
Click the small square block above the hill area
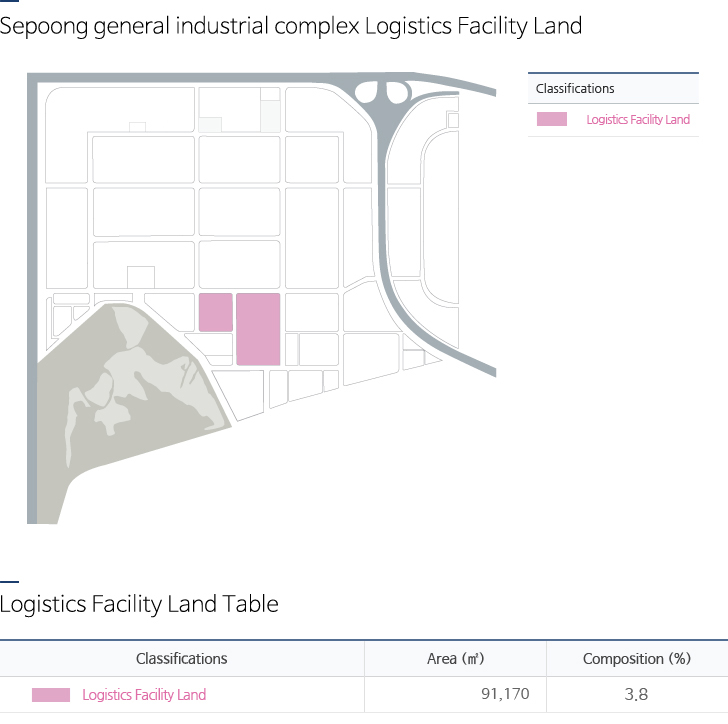(x=141, y=277)
